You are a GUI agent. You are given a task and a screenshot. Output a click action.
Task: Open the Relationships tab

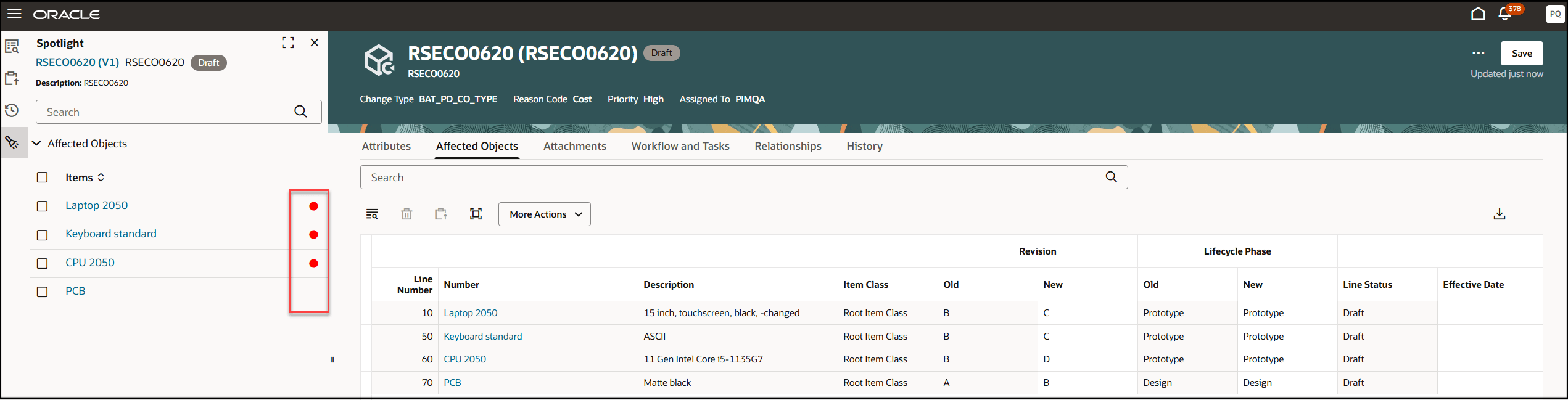(x=788, y=146)
